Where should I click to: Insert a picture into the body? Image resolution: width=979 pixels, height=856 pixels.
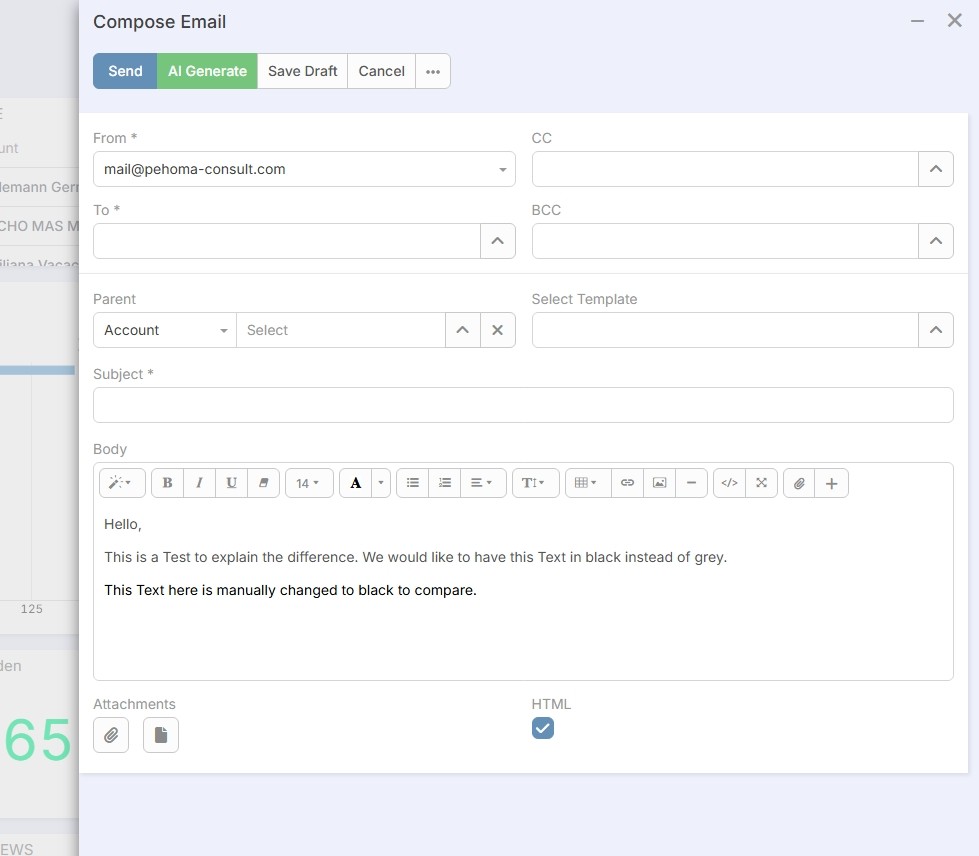[x=659, y=483]
